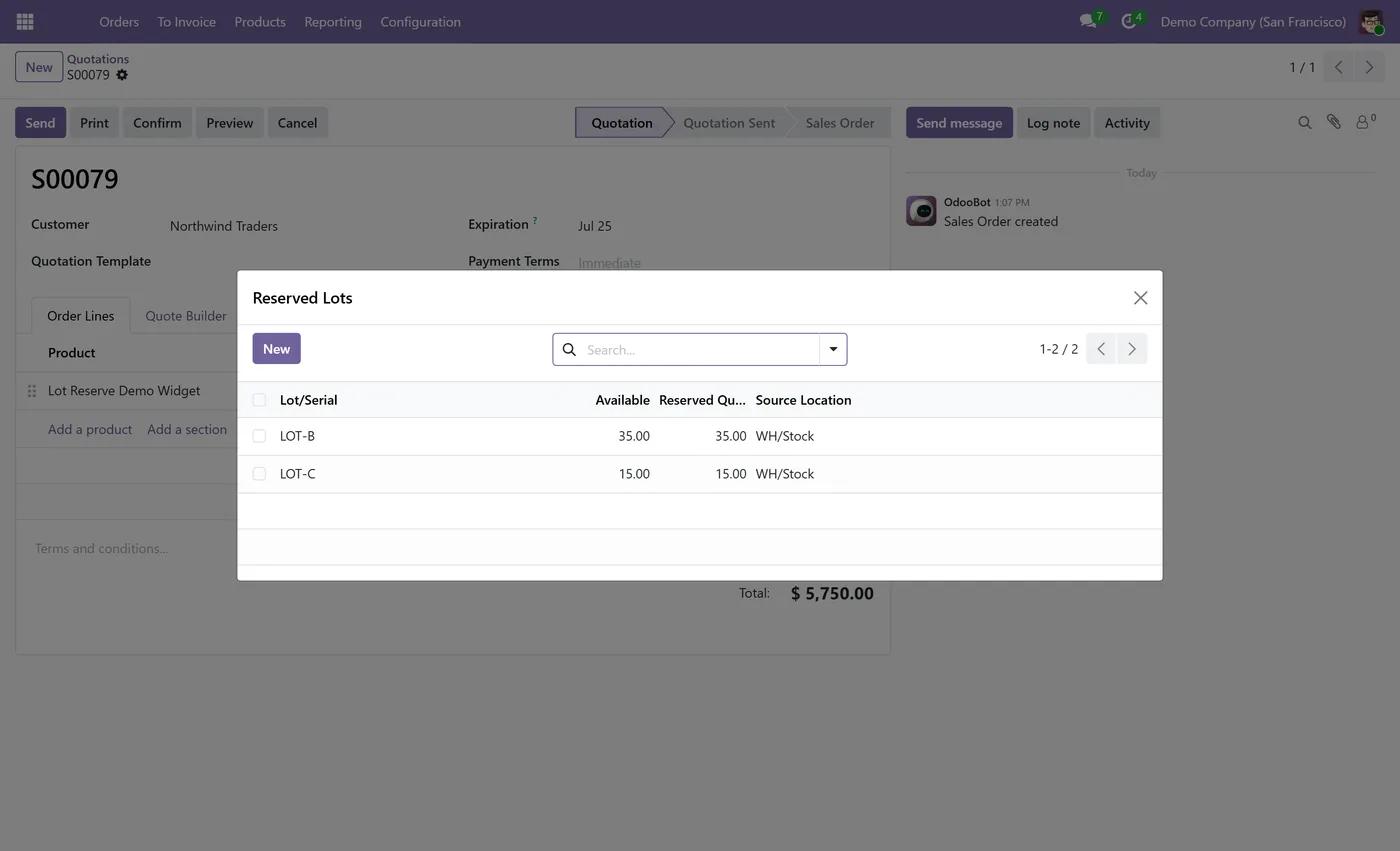Select the Quotation Sent status stage

coord(729,122)
